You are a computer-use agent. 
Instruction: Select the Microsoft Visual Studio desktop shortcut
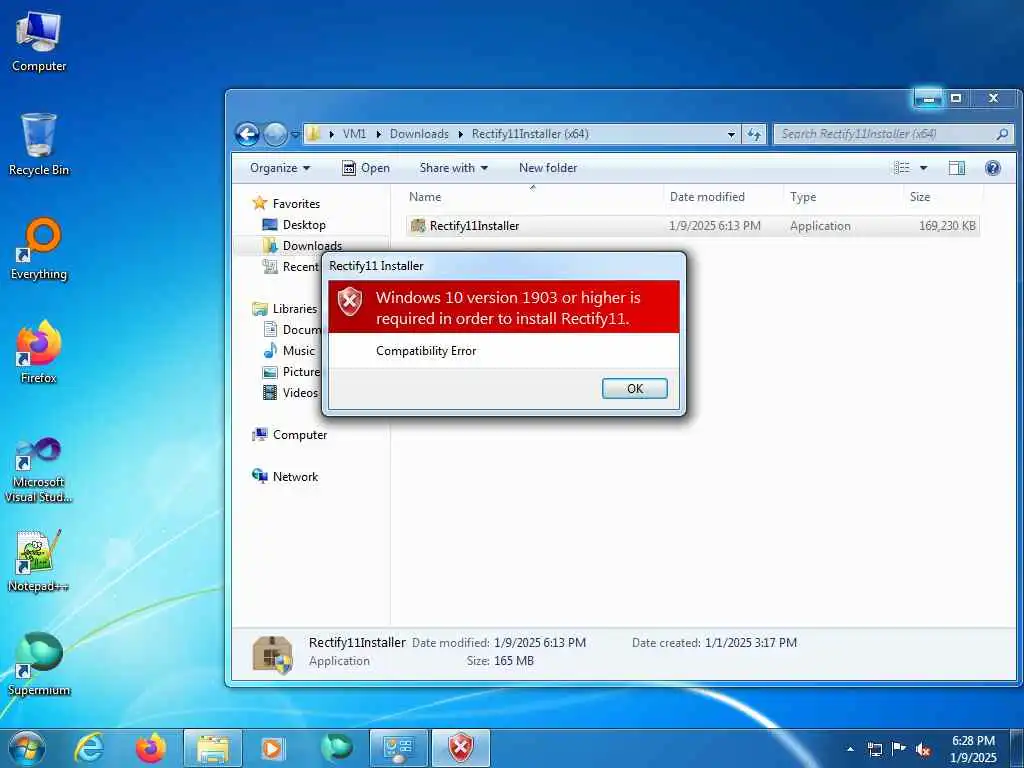[x=39, y=470]
